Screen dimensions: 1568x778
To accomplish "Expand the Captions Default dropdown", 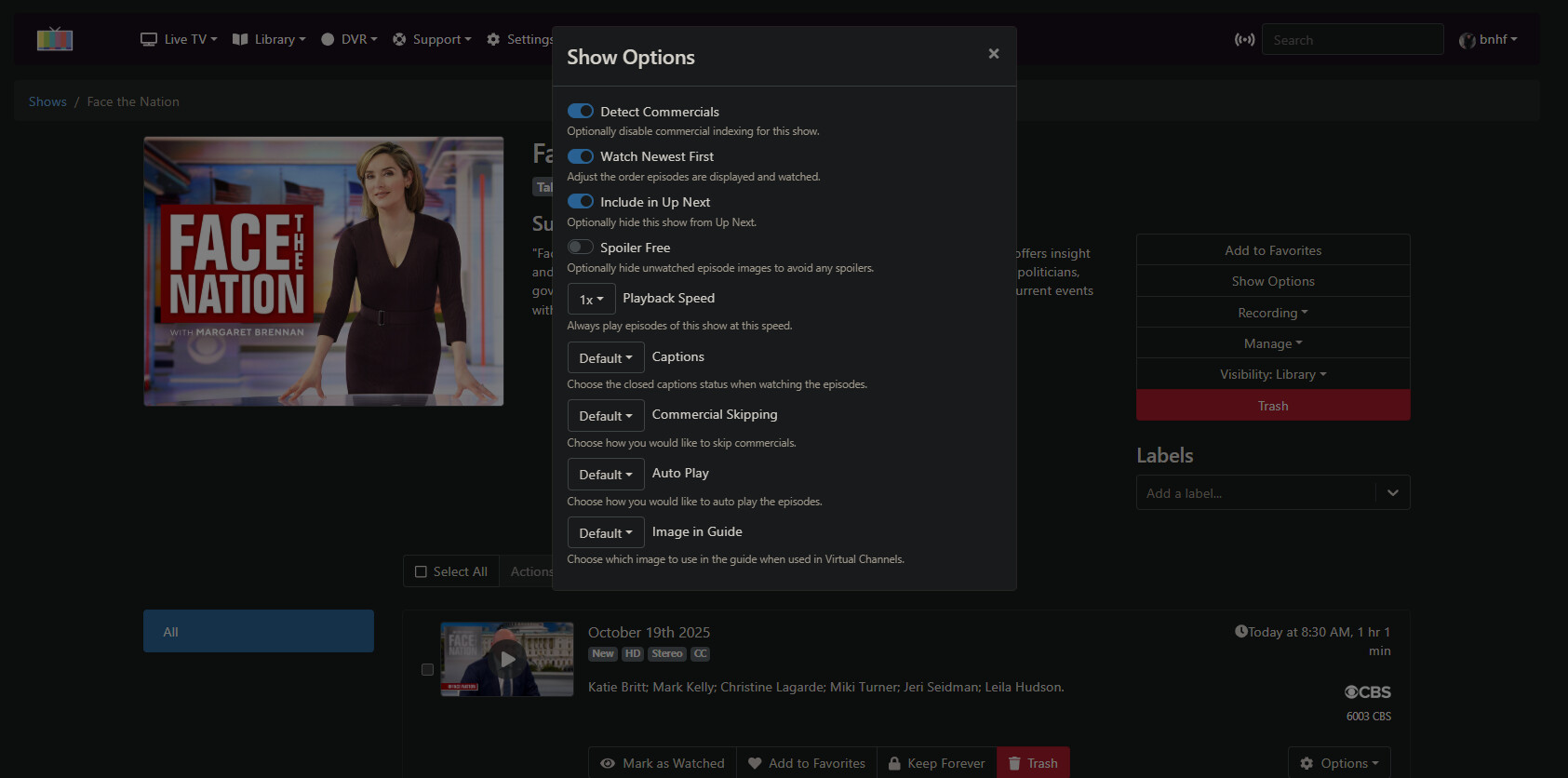I will tap(605, 358).
